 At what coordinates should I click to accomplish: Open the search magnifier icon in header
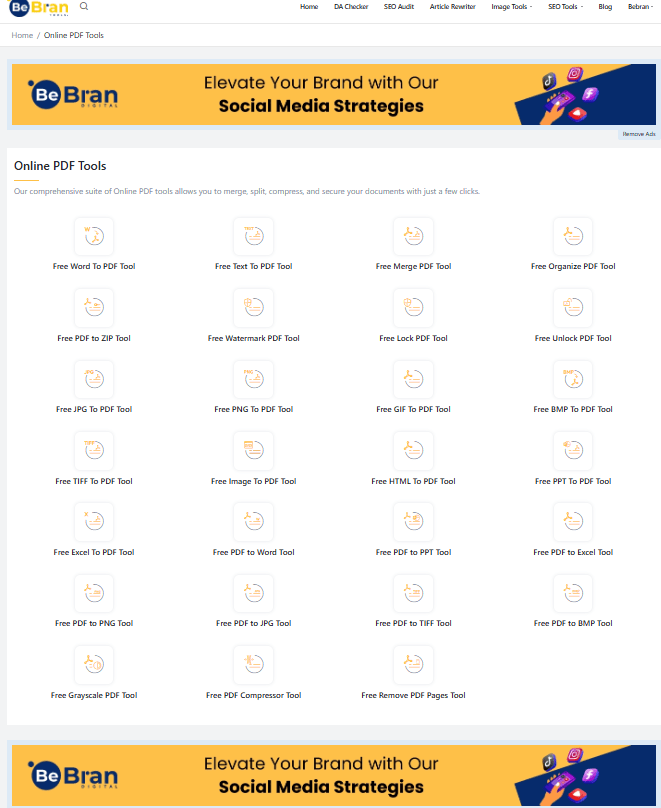pos(84,6)
